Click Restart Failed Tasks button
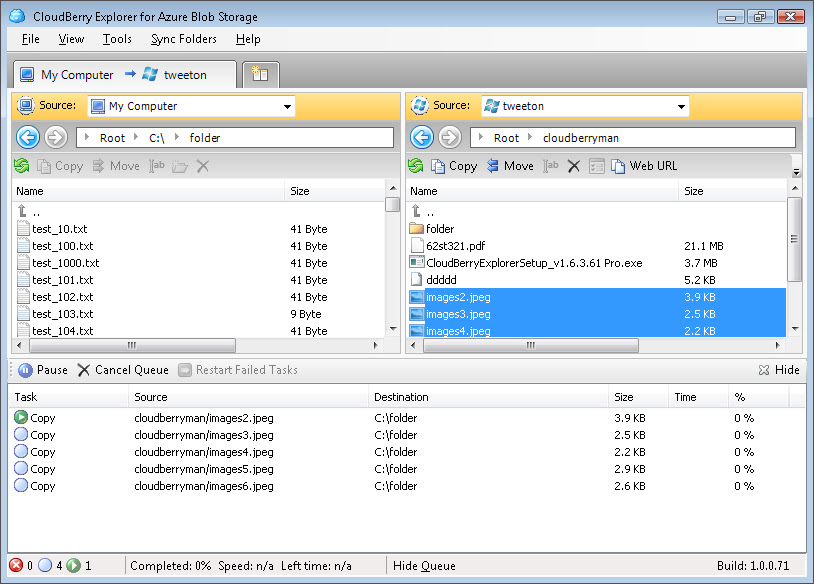814x584 pixels. tap(238, 370)
